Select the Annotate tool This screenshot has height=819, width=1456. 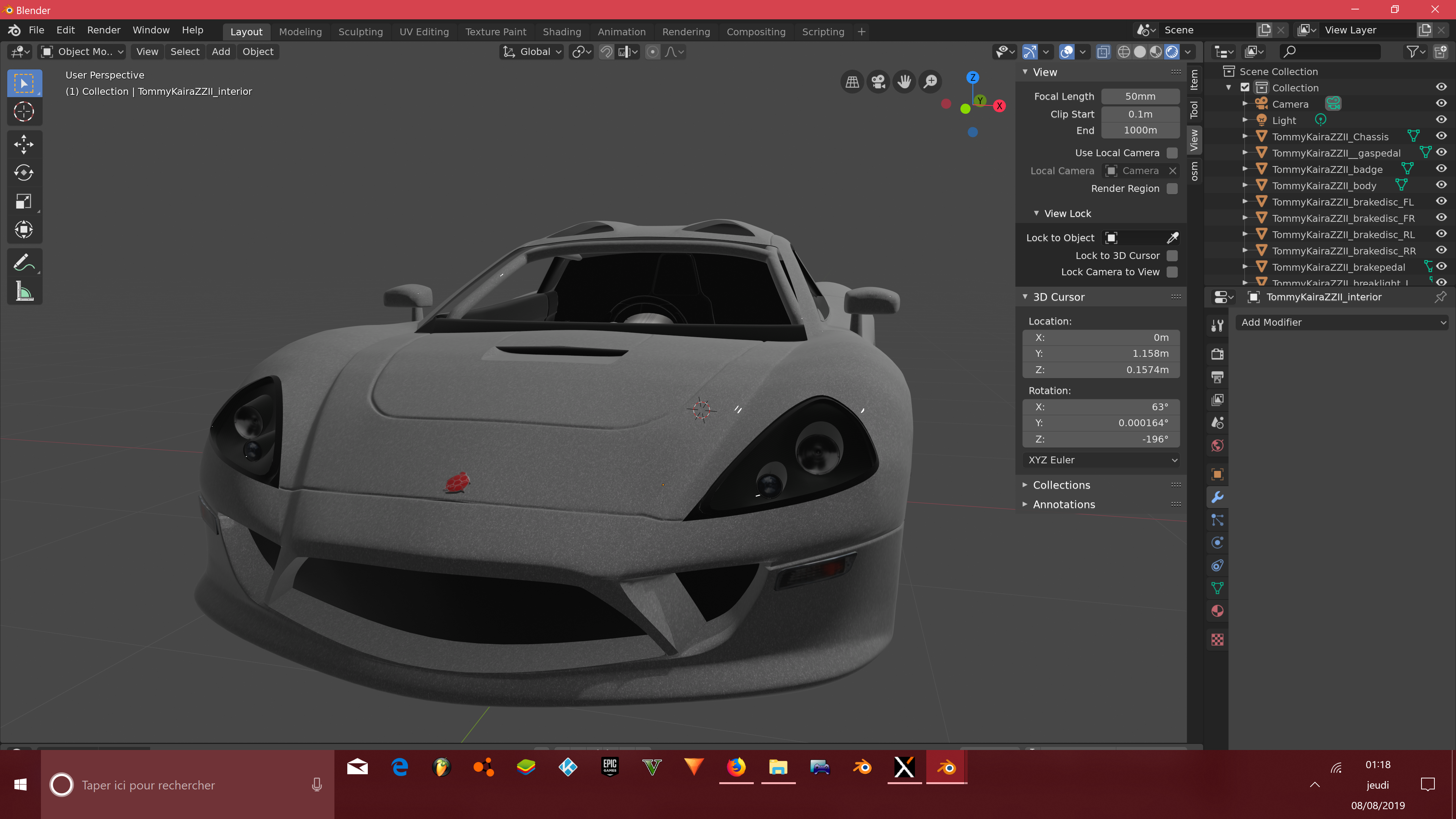point(24,263)
